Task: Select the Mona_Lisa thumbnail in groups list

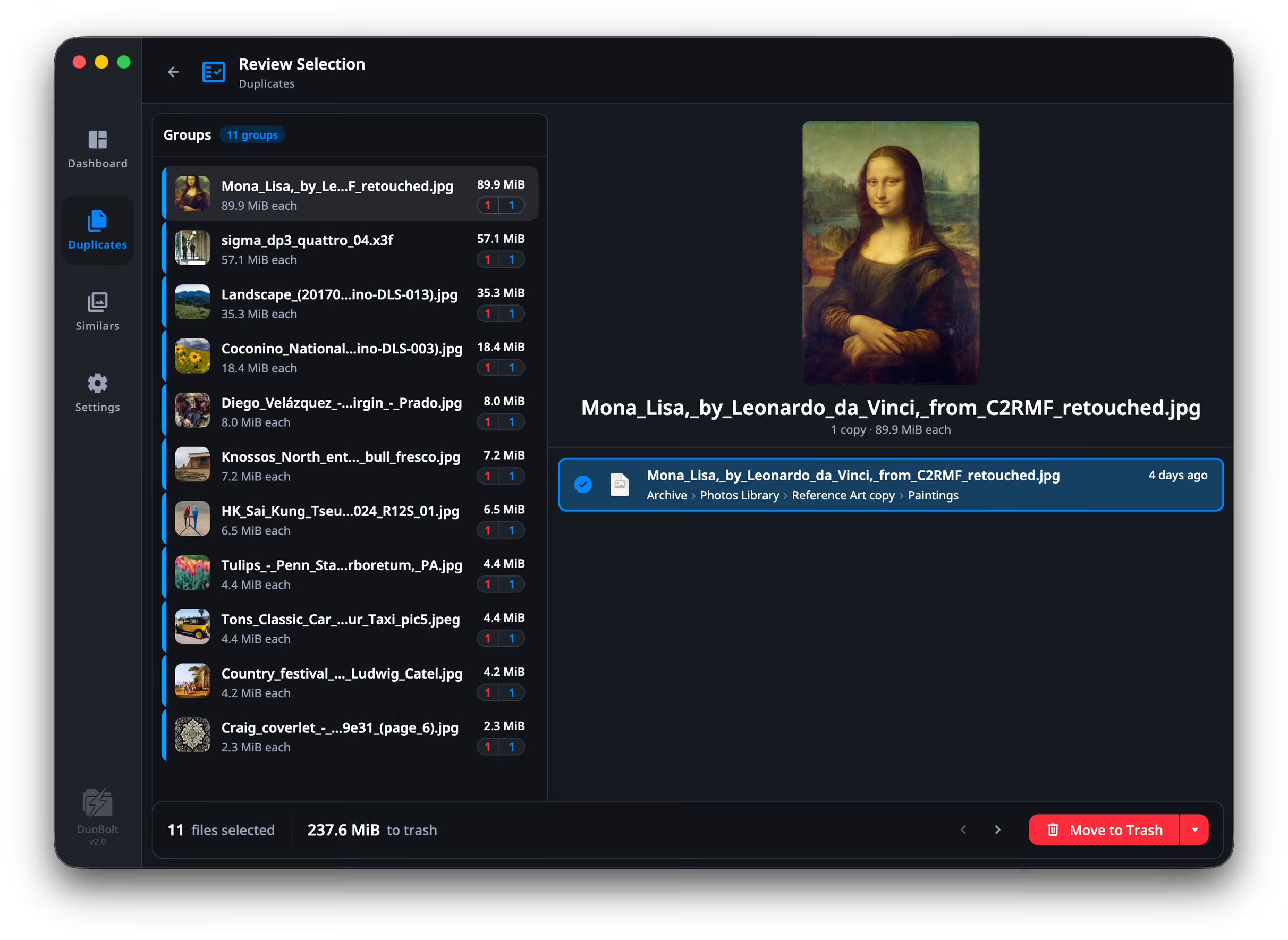Action: 192,193
